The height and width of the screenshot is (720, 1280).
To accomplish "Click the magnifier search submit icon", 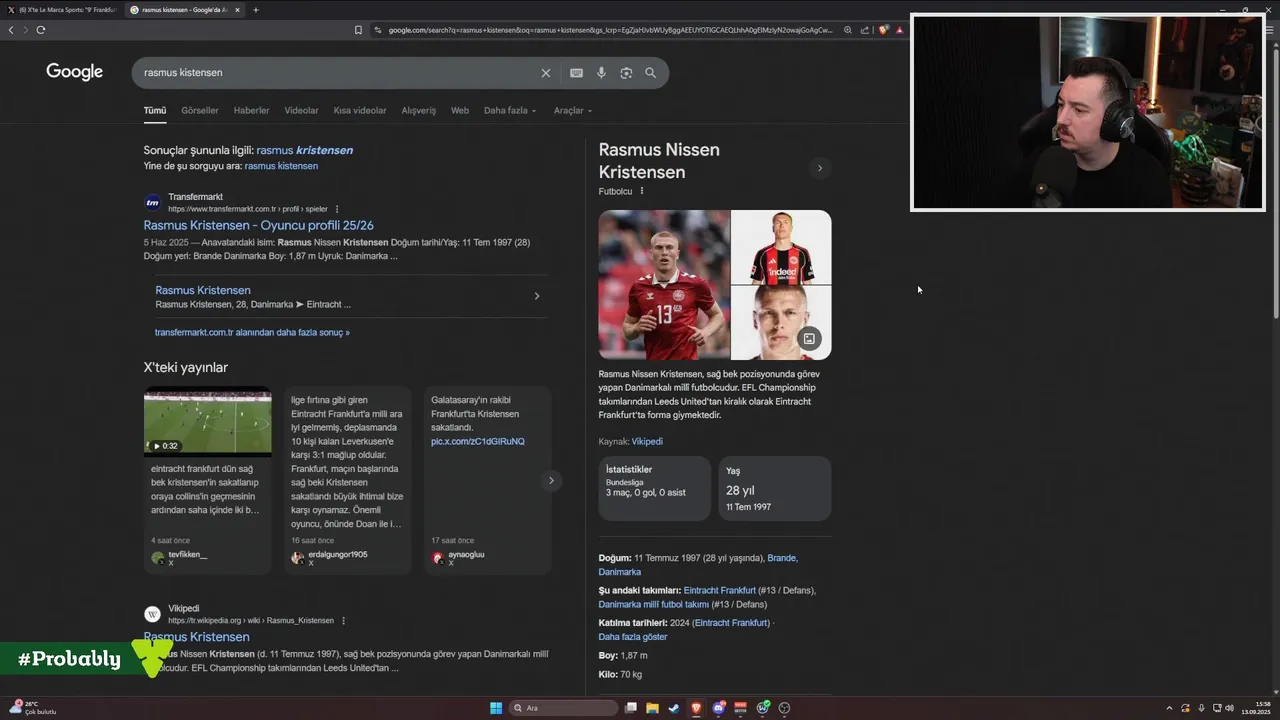I will click(650, 73).
